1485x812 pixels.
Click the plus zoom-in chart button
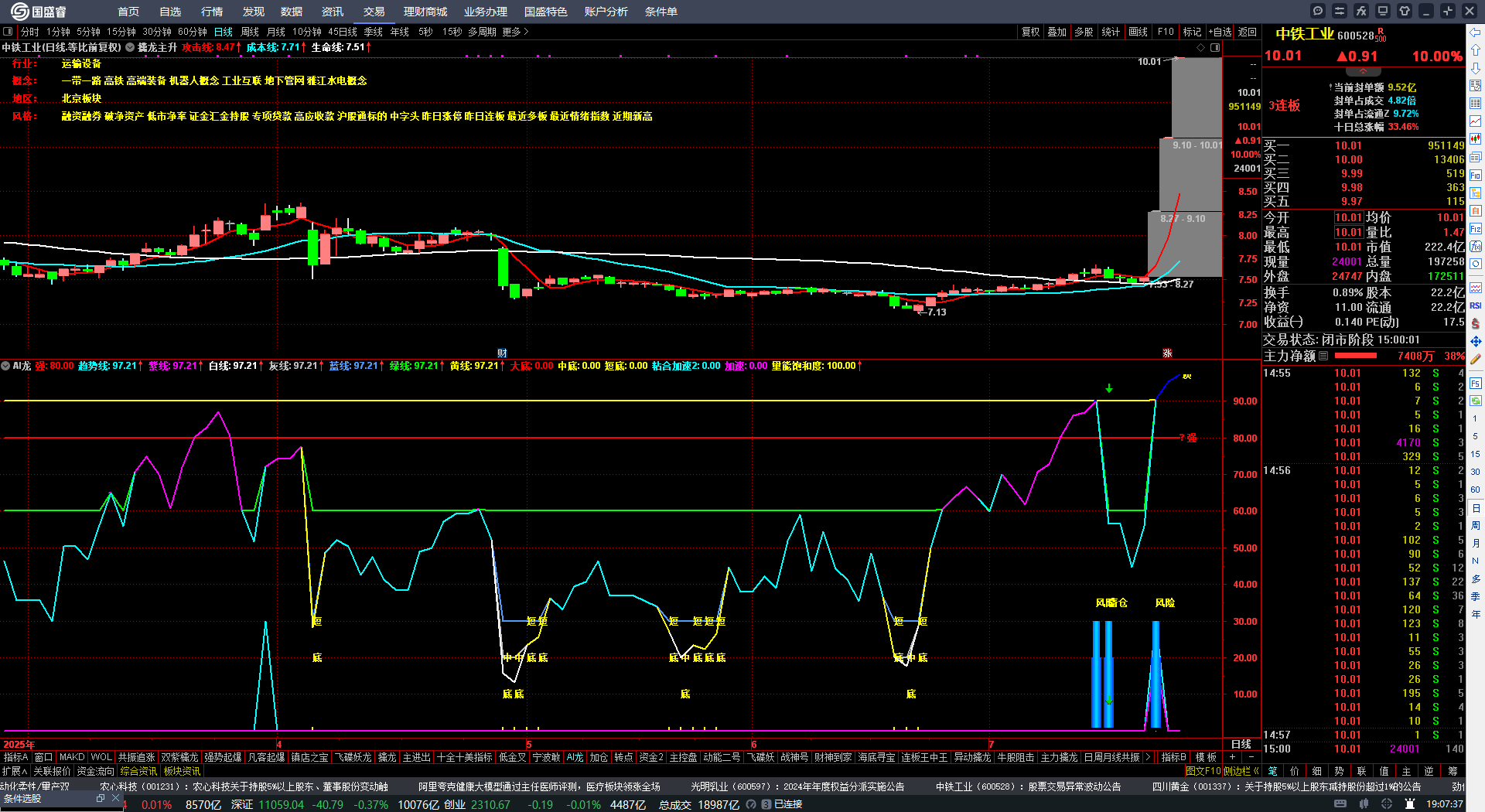click(x=1233, y=757)
